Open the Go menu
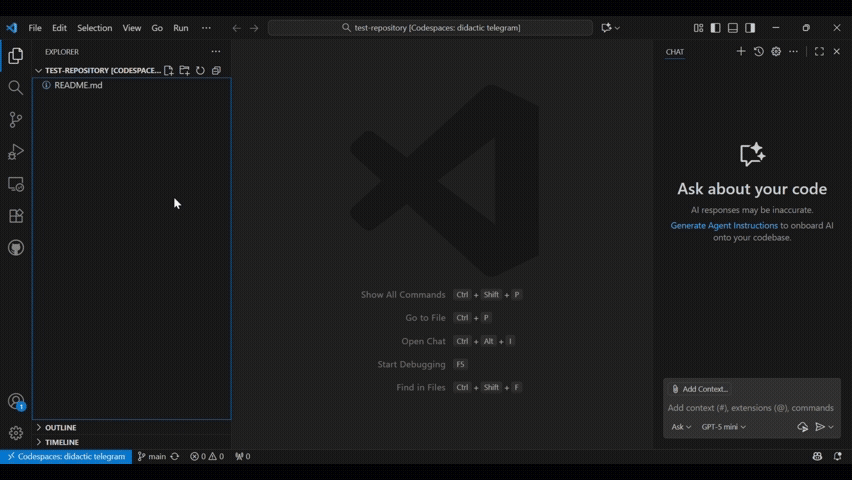The image size is (852, 480). (x=157, y=28)
